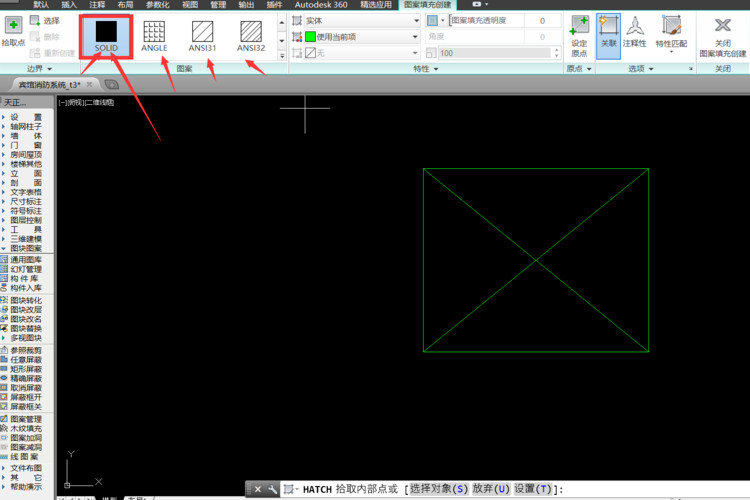Close the 宾馆消防系统_t3 drawing tab
Viewport: 750px width, 500px height.
point(89,84)
